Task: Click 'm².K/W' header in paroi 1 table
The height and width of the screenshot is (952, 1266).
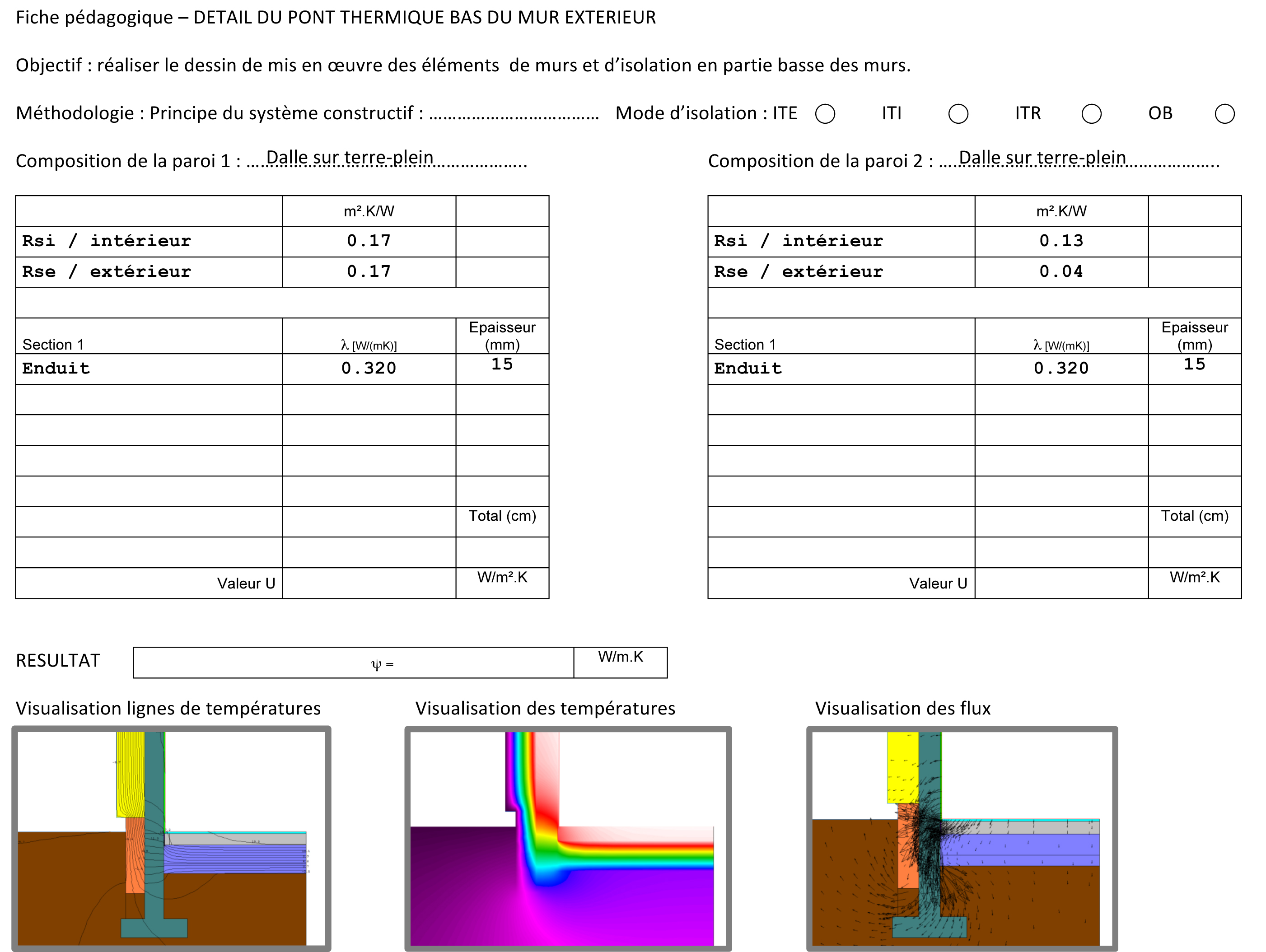Action: click(369, 212)
